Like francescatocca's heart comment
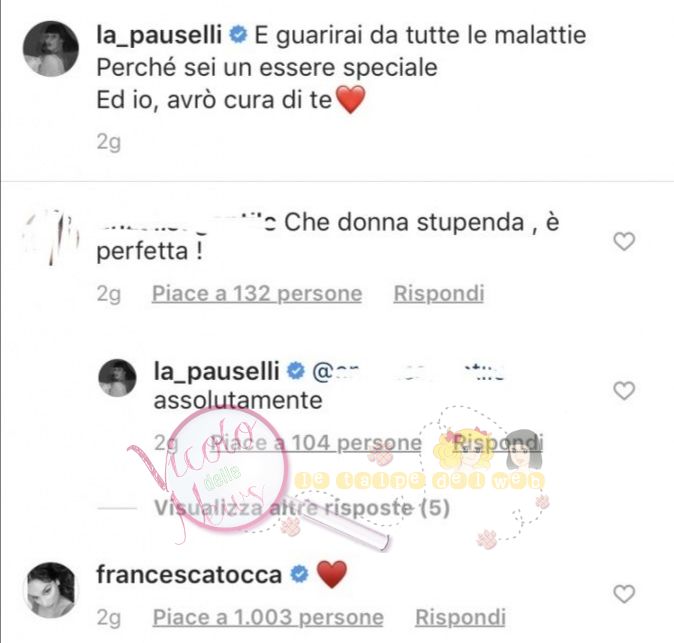 pyautogui.click(x=624, y=594)
